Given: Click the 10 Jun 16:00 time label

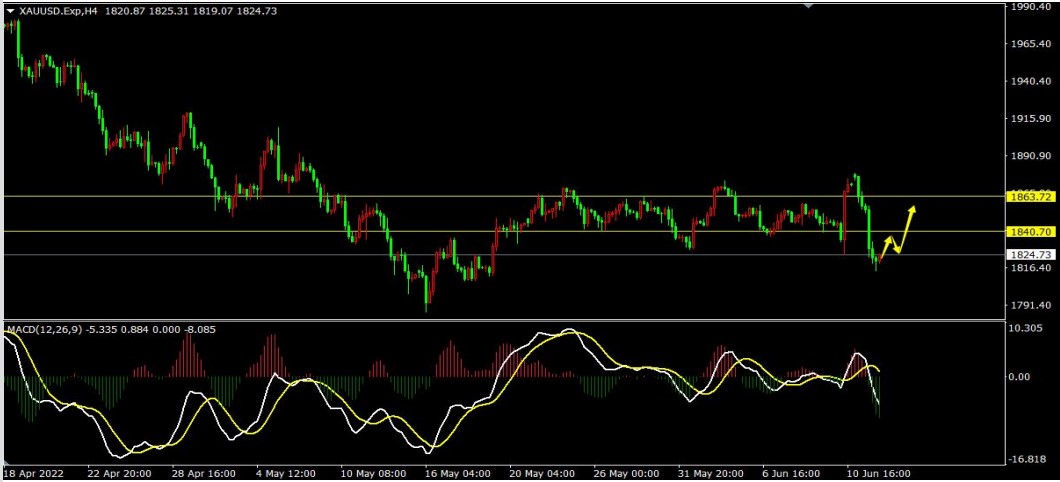Looking at the screenshot, I should click(x=877, y=474).
